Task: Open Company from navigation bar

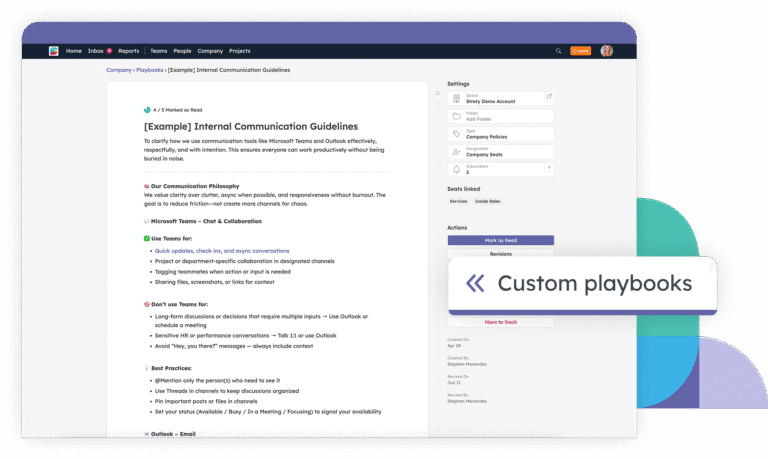Action: pyautogui.click(x=210, y=51)
